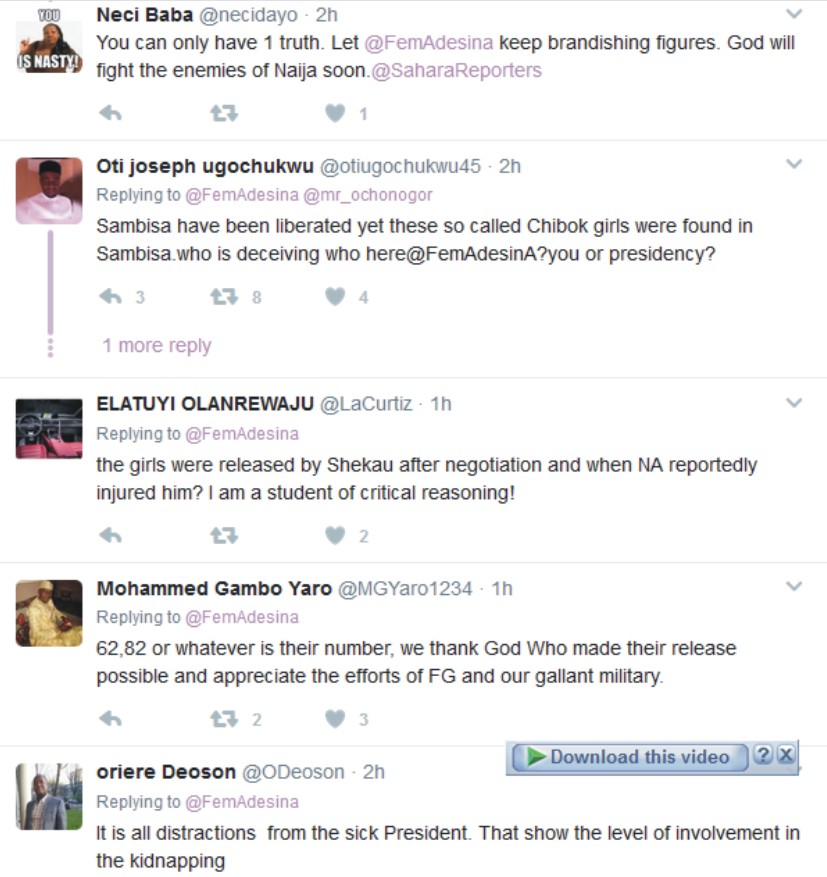Screen dimensions: 827x877
Task: Open oriere Deoson's profile name
Action: pos(166,772)
